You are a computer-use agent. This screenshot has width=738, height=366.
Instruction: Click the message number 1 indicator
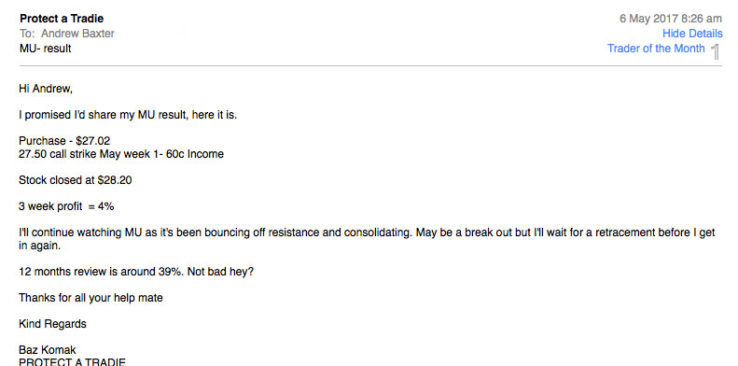tap(715, 51)
